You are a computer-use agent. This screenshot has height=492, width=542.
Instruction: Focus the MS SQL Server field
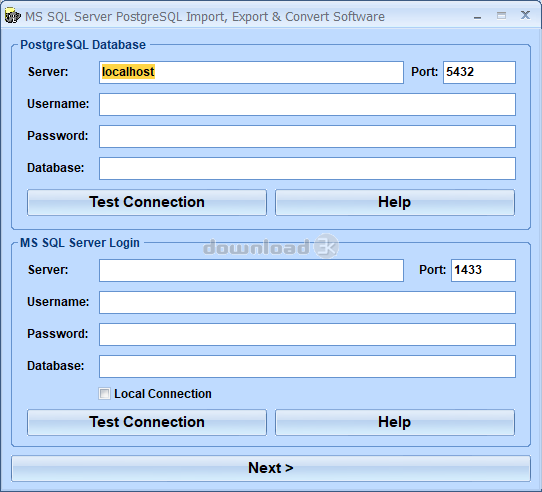251,270
